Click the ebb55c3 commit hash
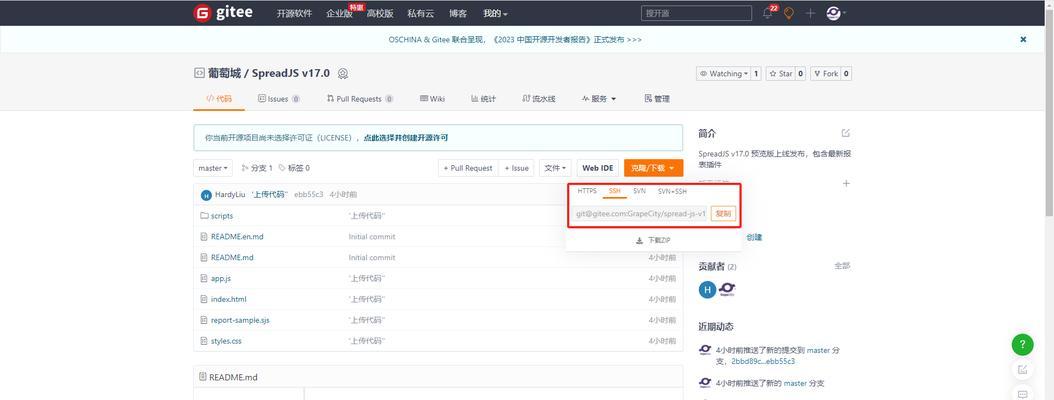This screenshot has height=400, width=1054. point(309,195)
